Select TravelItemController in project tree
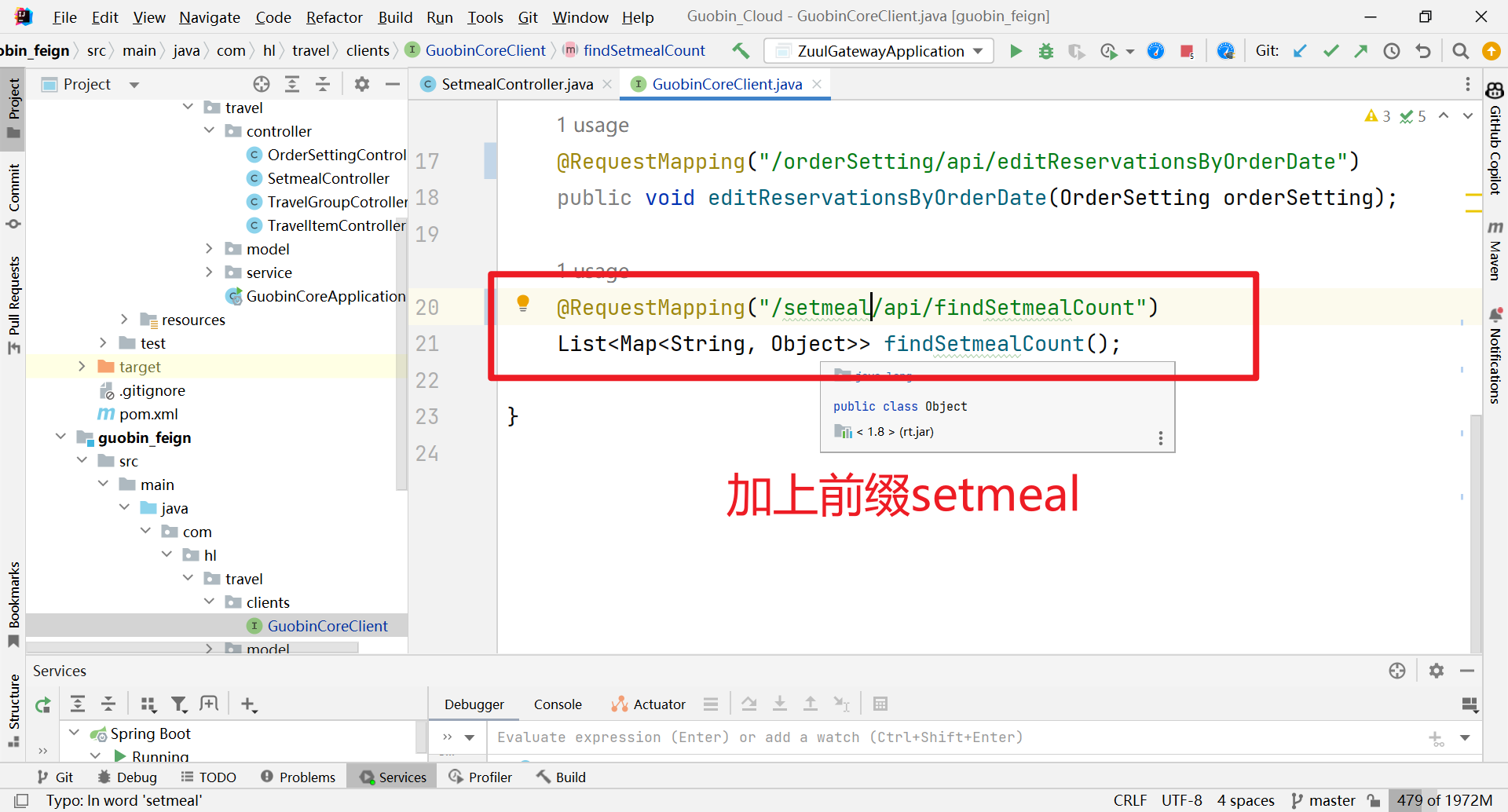Image resolution: width=1508 pixels, height=812 pixels. [x=335, y=225]
